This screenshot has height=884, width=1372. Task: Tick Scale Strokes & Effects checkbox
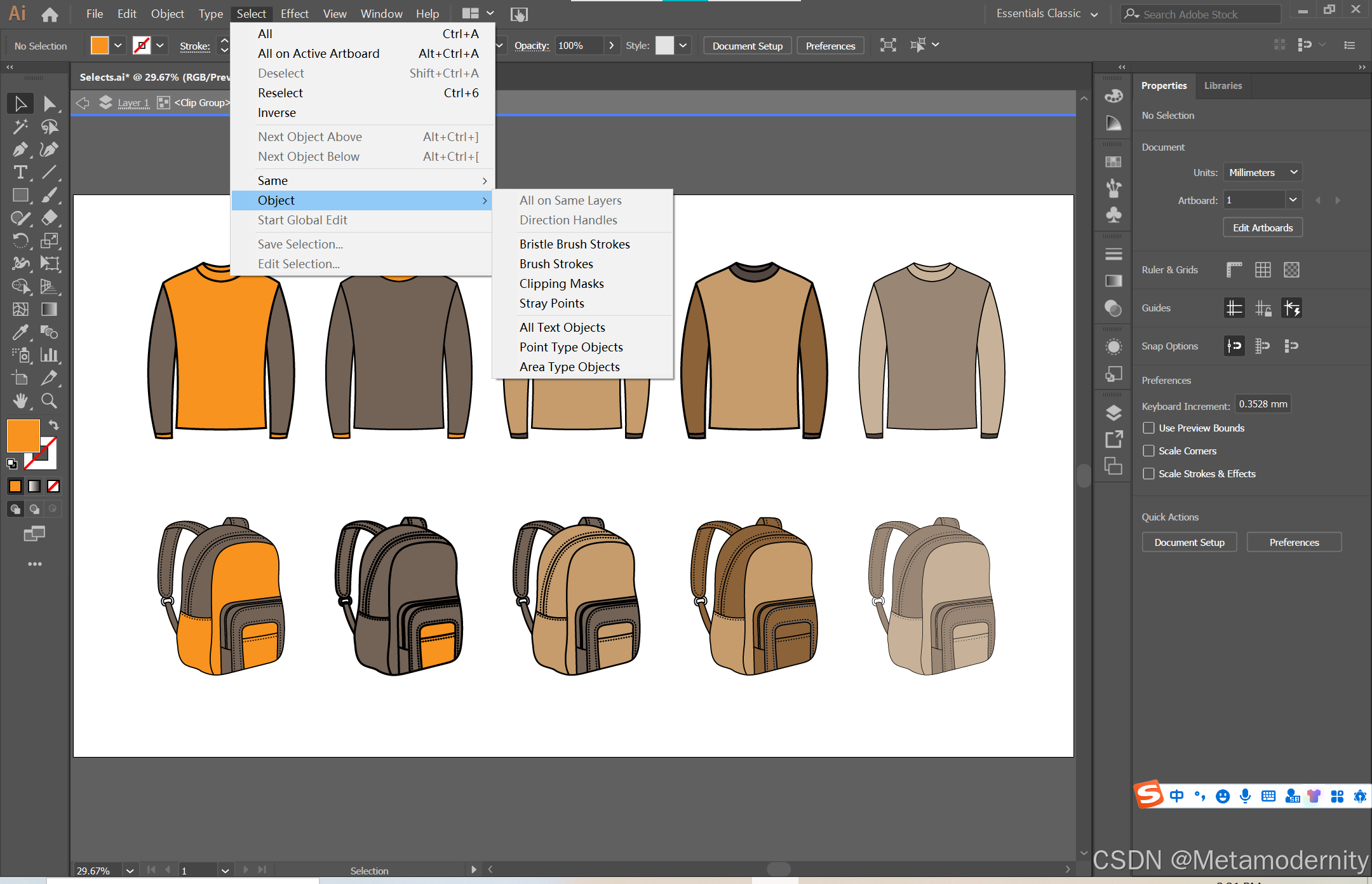click(x=1148, y=473)
